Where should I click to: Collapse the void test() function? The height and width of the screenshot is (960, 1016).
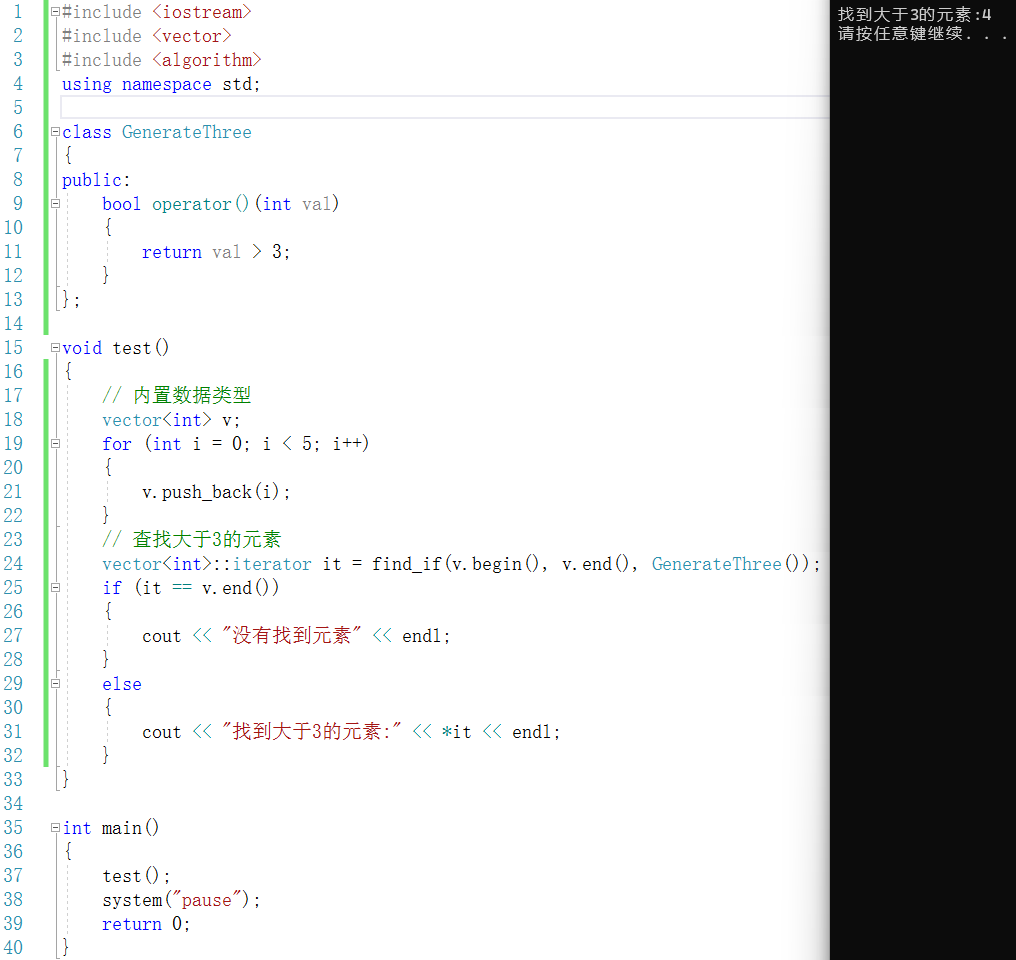click(56, 348)
